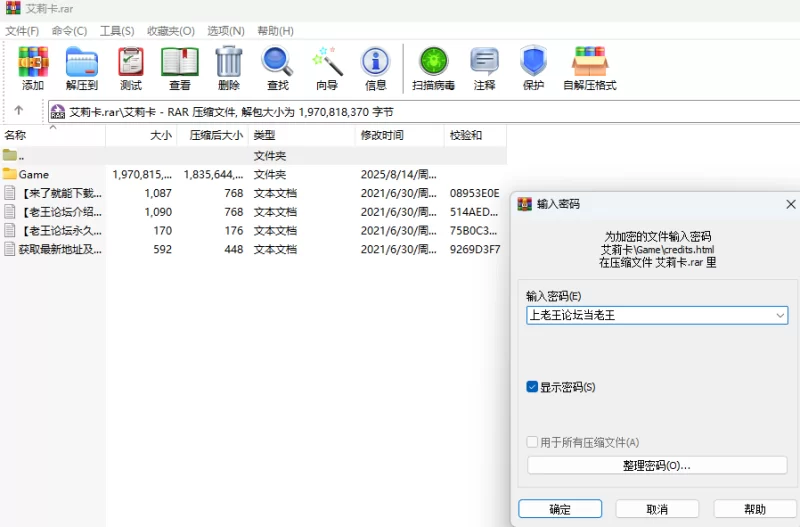Screen dimensions: 800x527
Task: Expand the password history dropdown arrow
Action: tap(780, 315)
